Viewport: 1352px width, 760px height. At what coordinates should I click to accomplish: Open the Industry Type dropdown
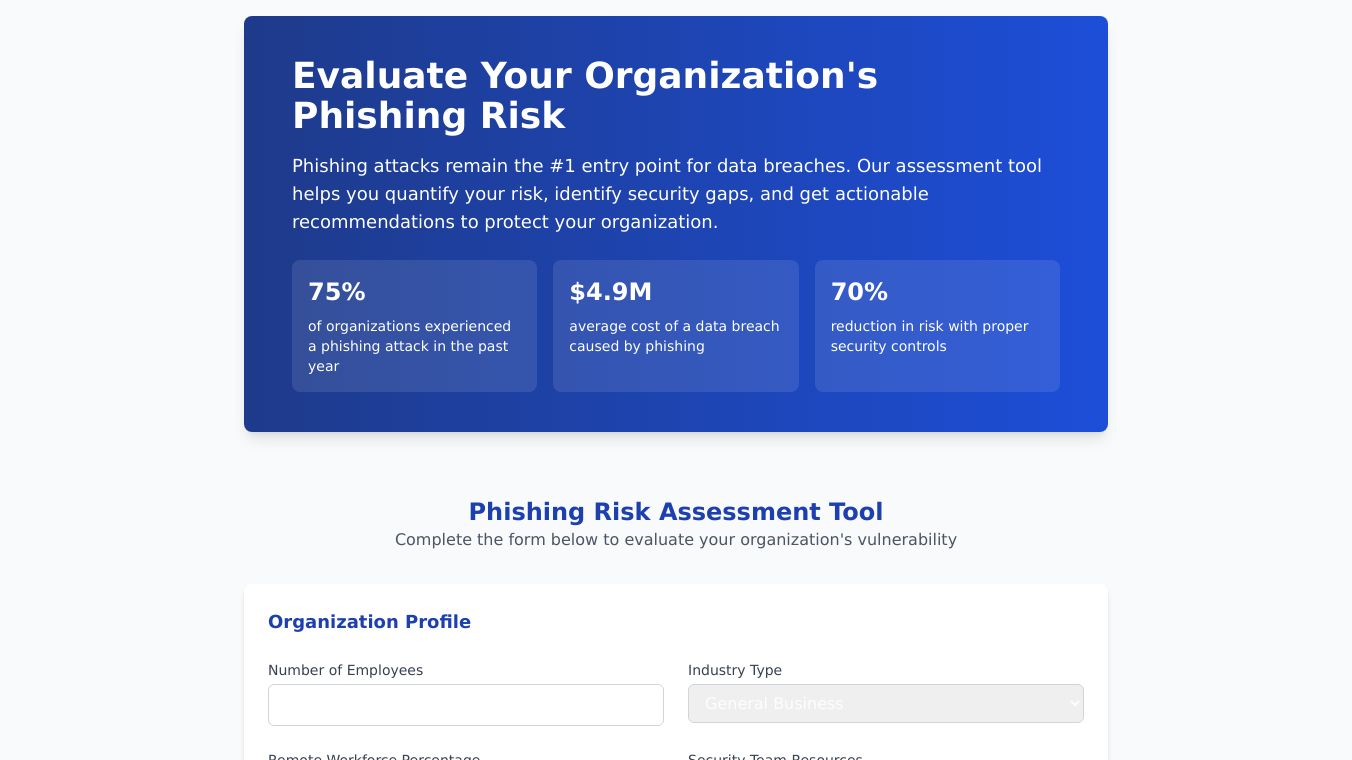(x=885, y=703)
